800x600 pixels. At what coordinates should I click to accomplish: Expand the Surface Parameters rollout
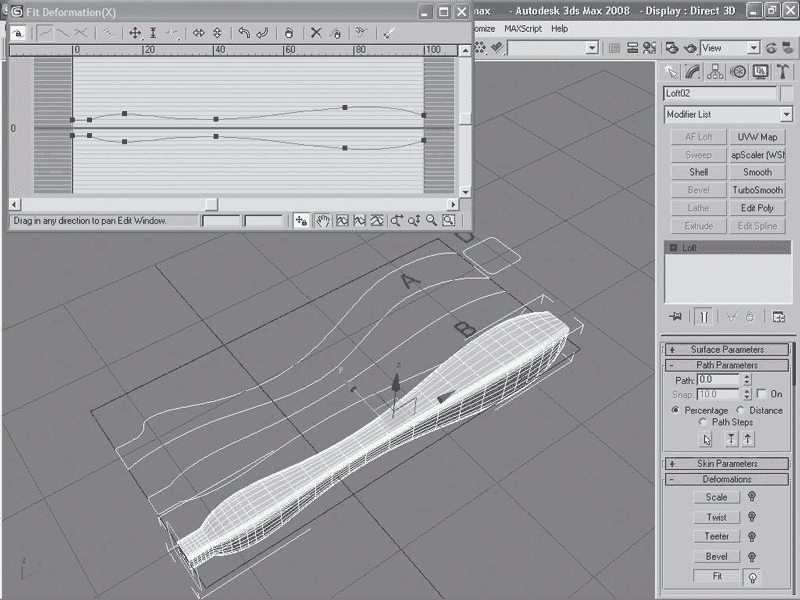[x=729, y=349]
